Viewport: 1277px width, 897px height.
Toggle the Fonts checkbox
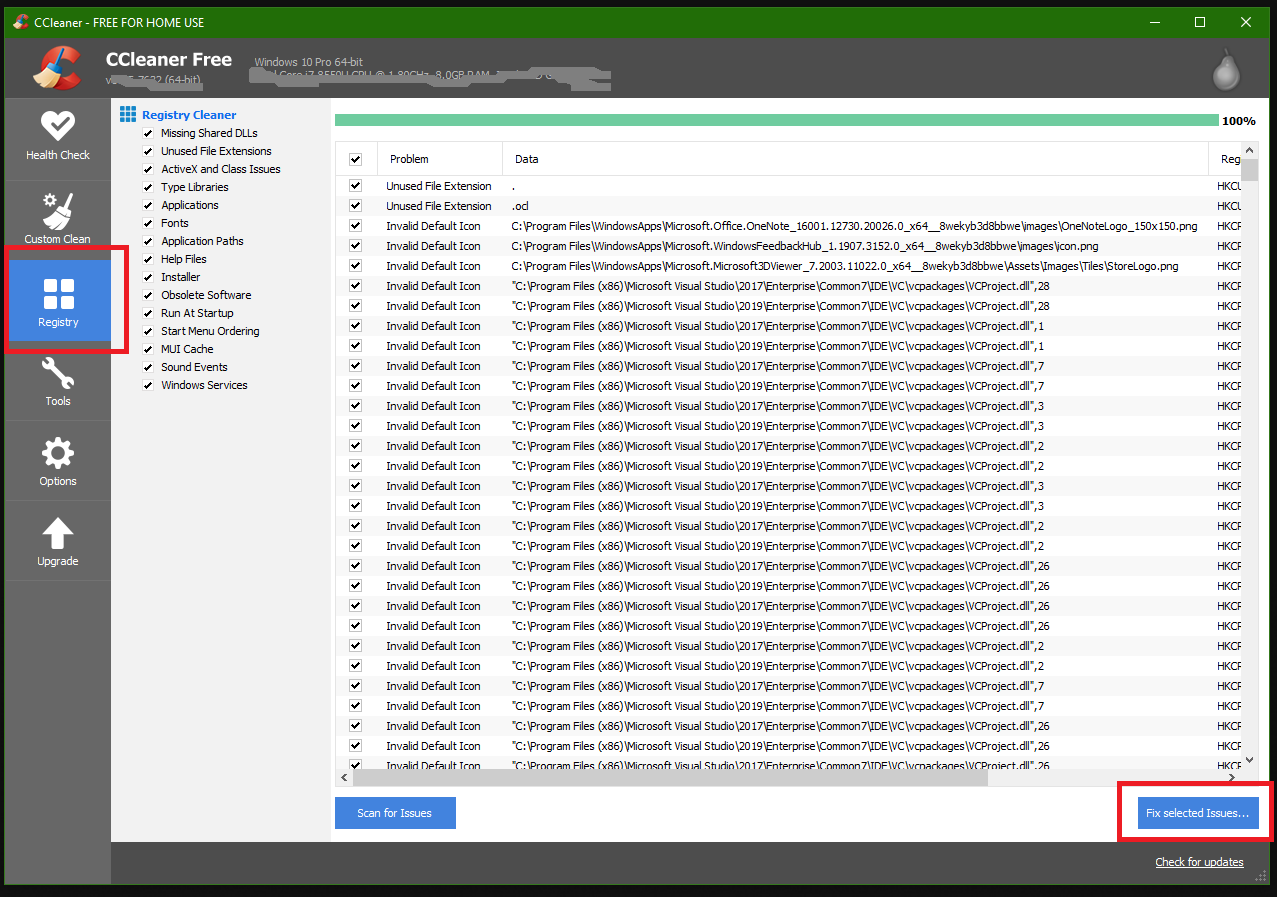point(148,223)
